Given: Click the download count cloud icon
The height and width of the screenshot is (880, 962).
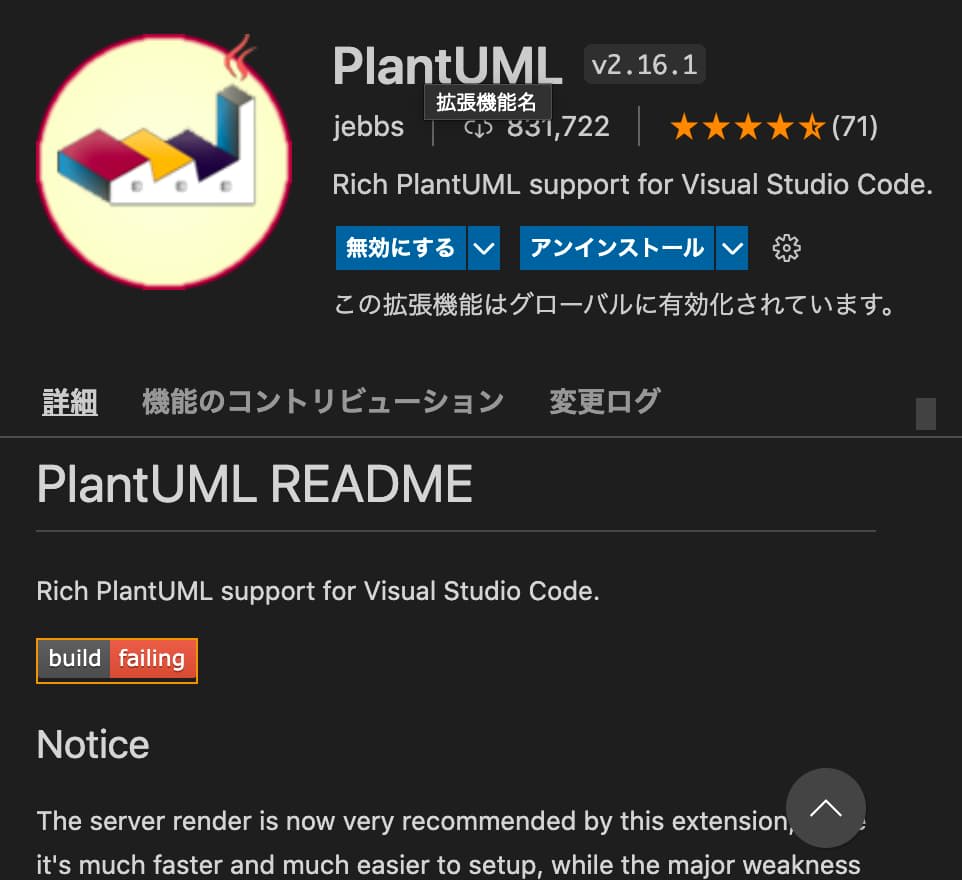Looking at the screenshot, I should click(478, 128).
